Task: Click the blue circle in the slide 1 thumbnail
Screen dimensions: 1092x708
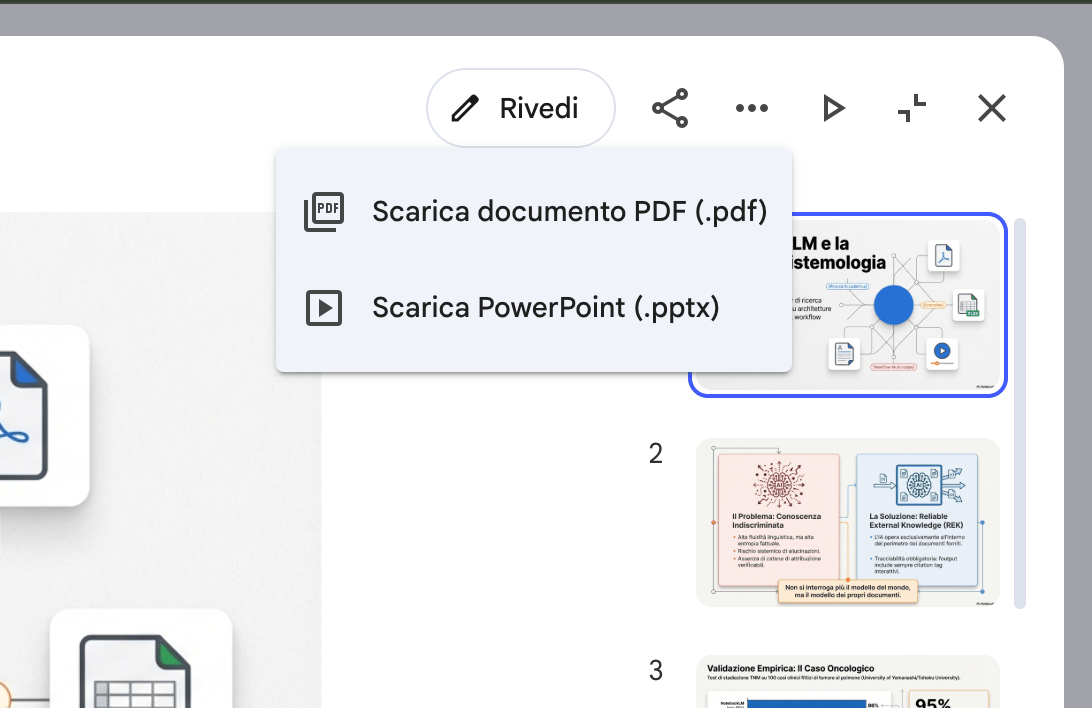Action: tap(894, 305)
